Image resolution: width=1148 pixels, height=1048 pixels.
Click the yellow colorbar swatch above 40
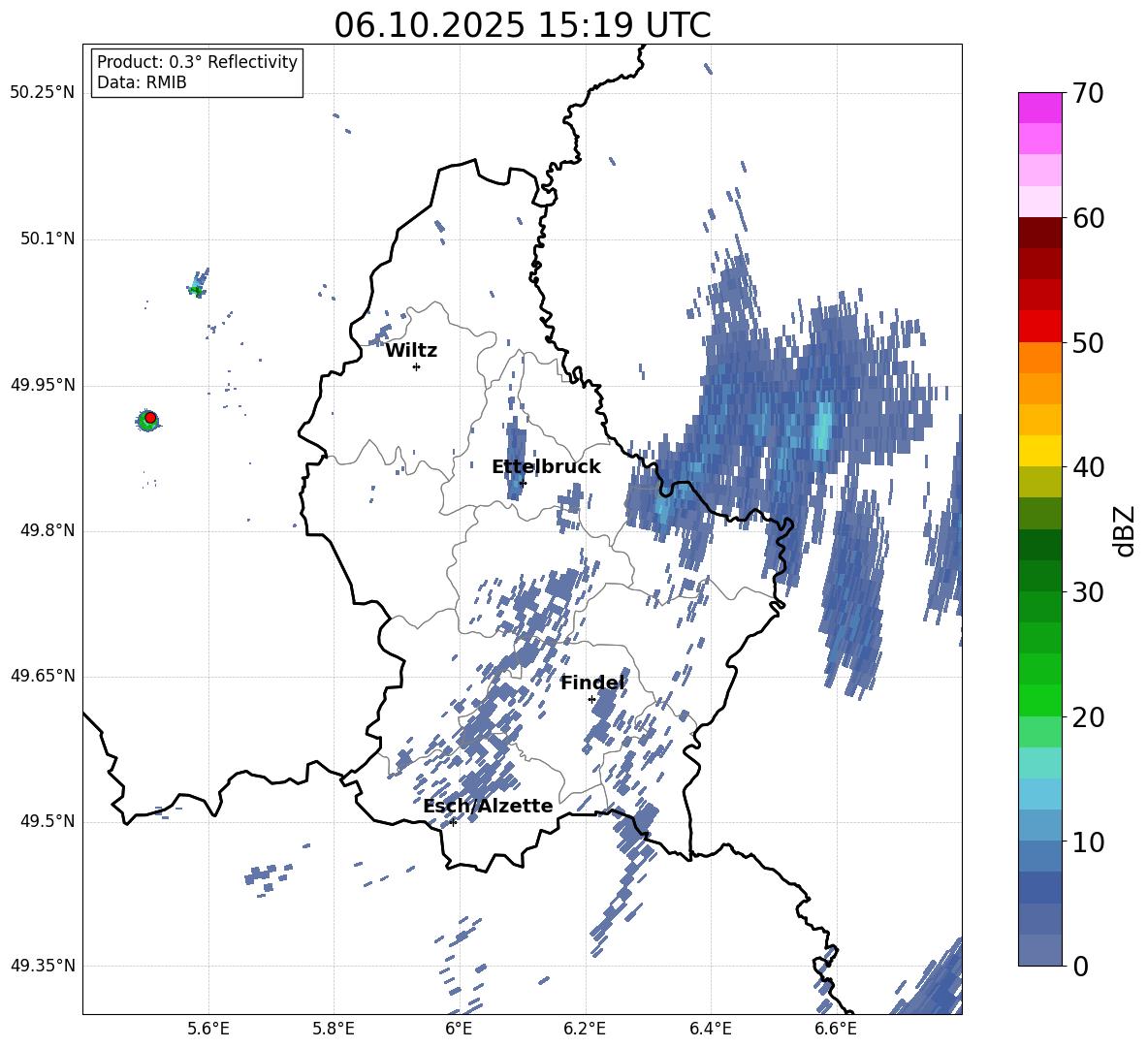pos(1039,451)
